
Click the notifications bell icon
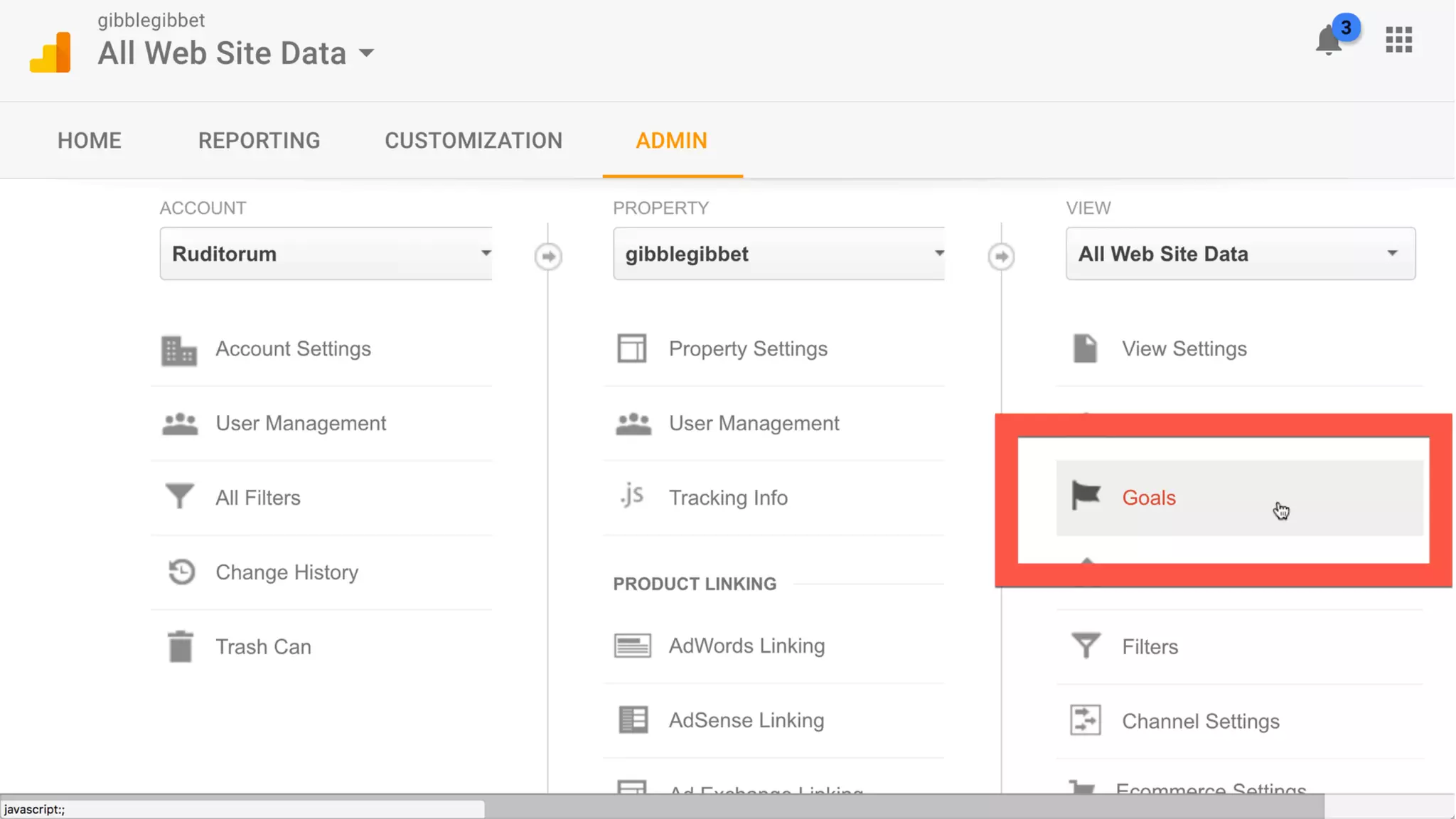pos(1327,41)
